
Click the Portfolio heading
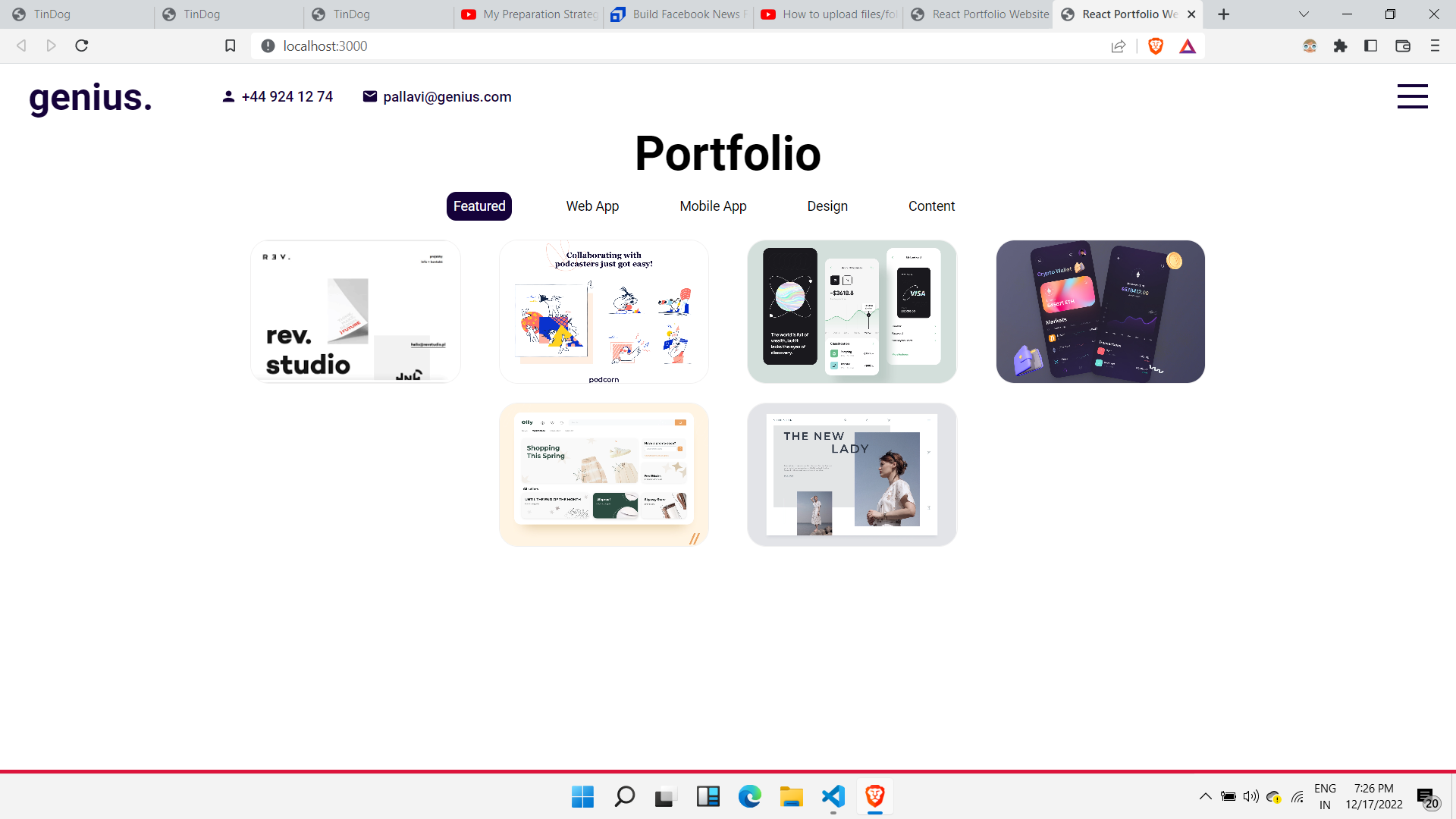pyautogui.click(x=728, y=153)
